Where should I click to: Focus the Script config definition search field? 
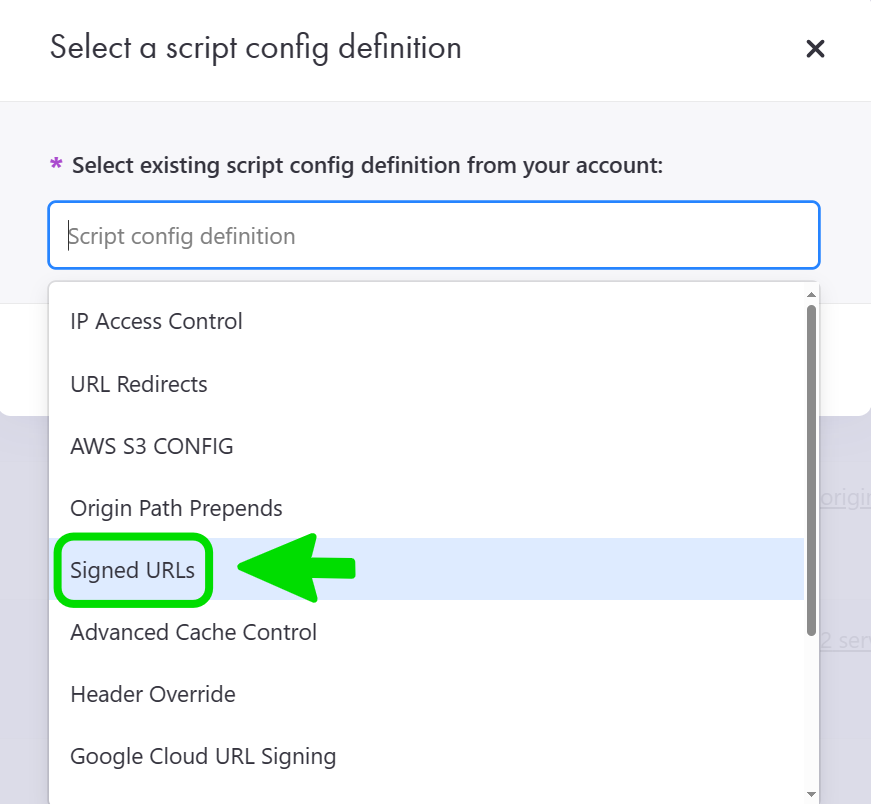click(433, 236)
